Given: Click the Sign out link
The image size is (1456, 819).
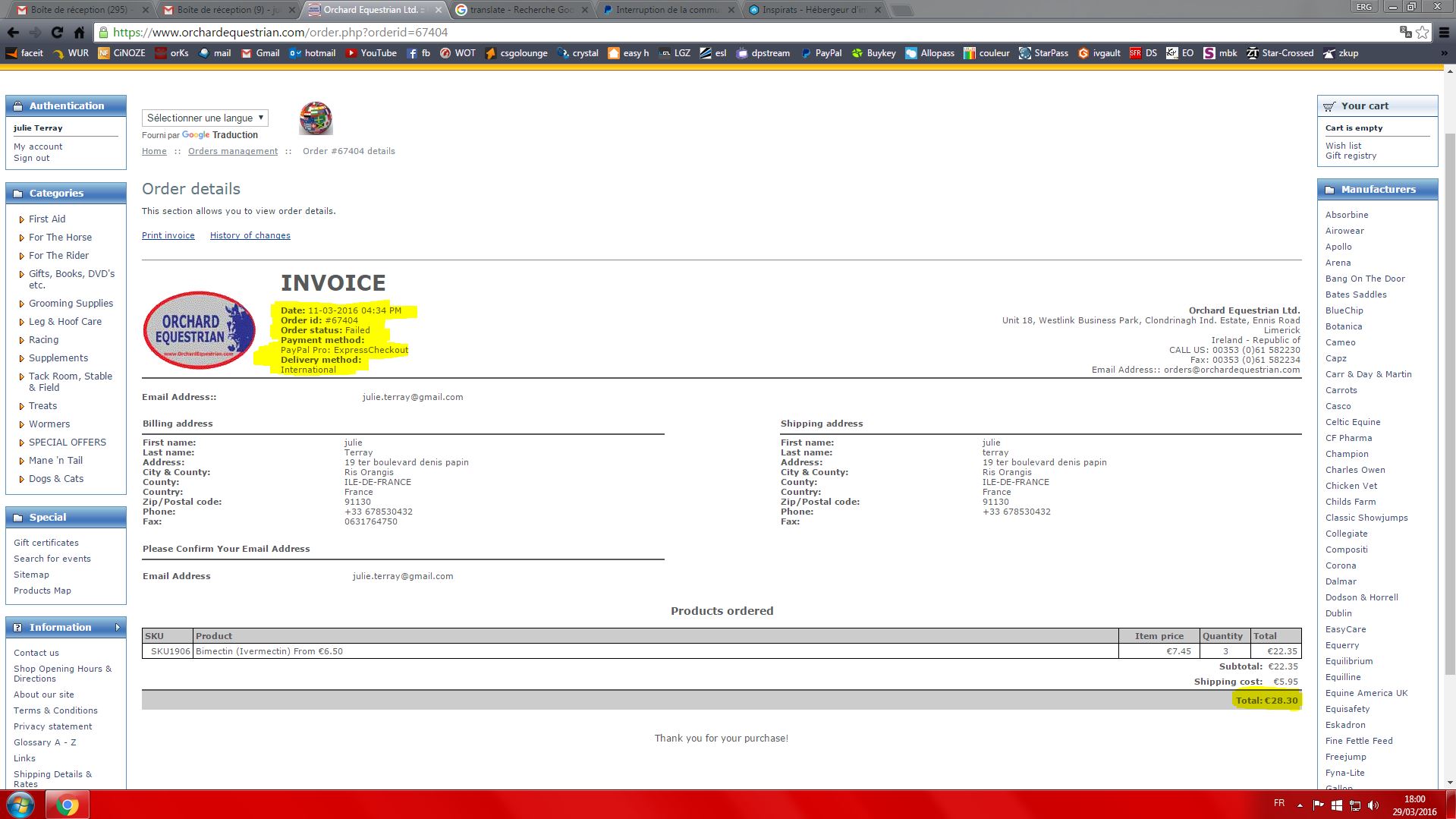Looking at the screenshot, I should [x=32, y=158].
